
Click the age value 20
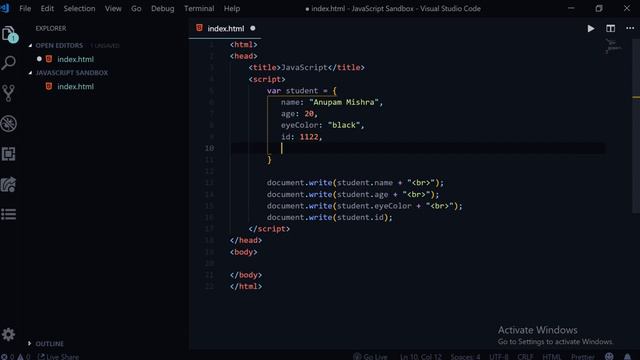click(x=309, y=114)
